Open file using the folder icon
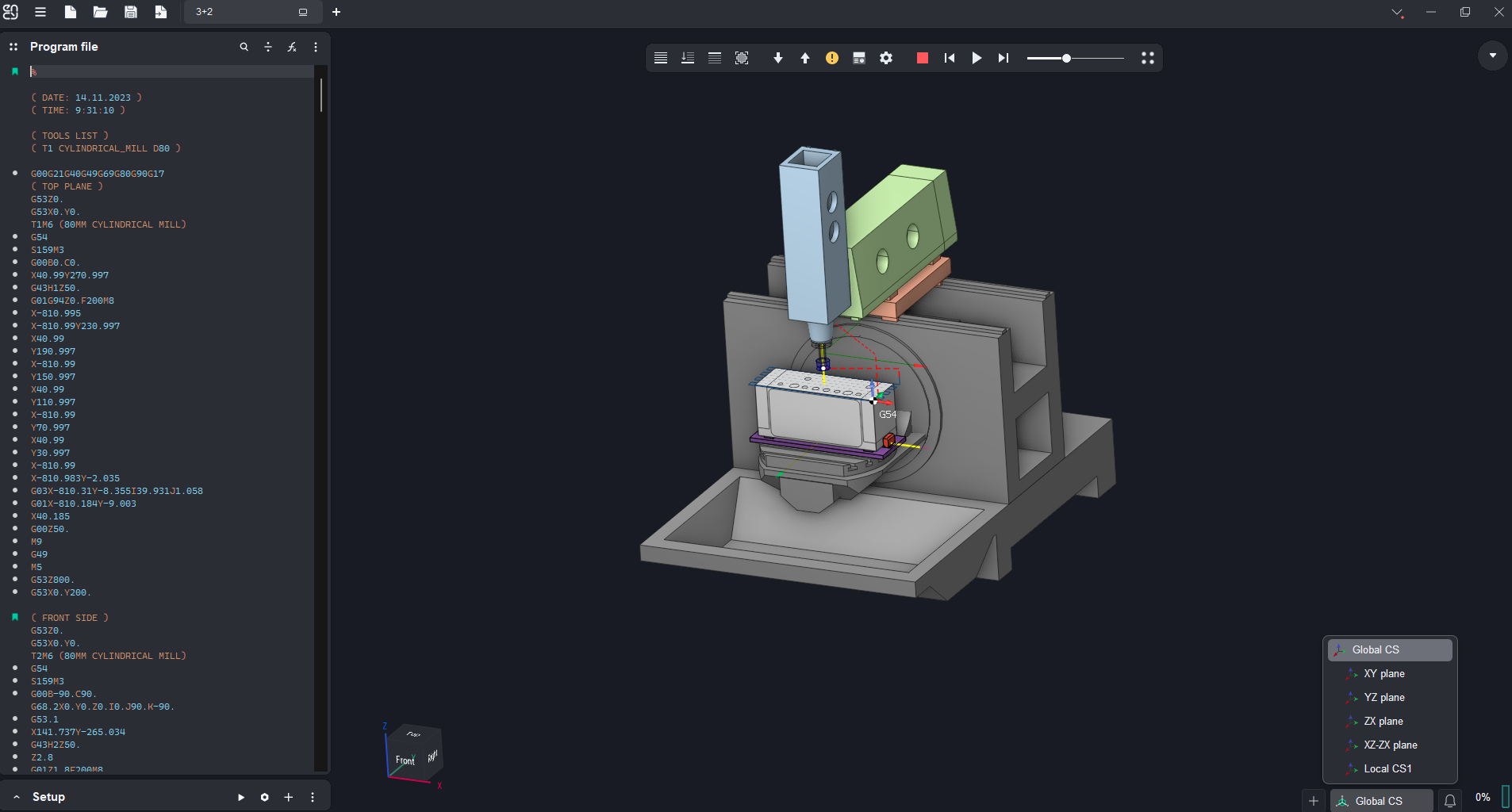 (100, 12)
